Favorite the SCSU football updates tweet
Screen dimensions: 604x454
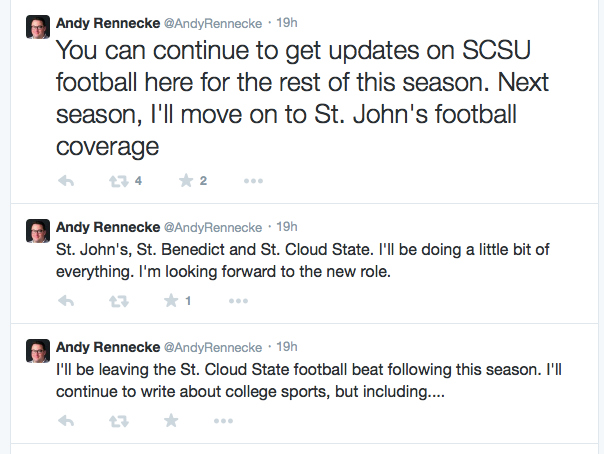[185, 181]
